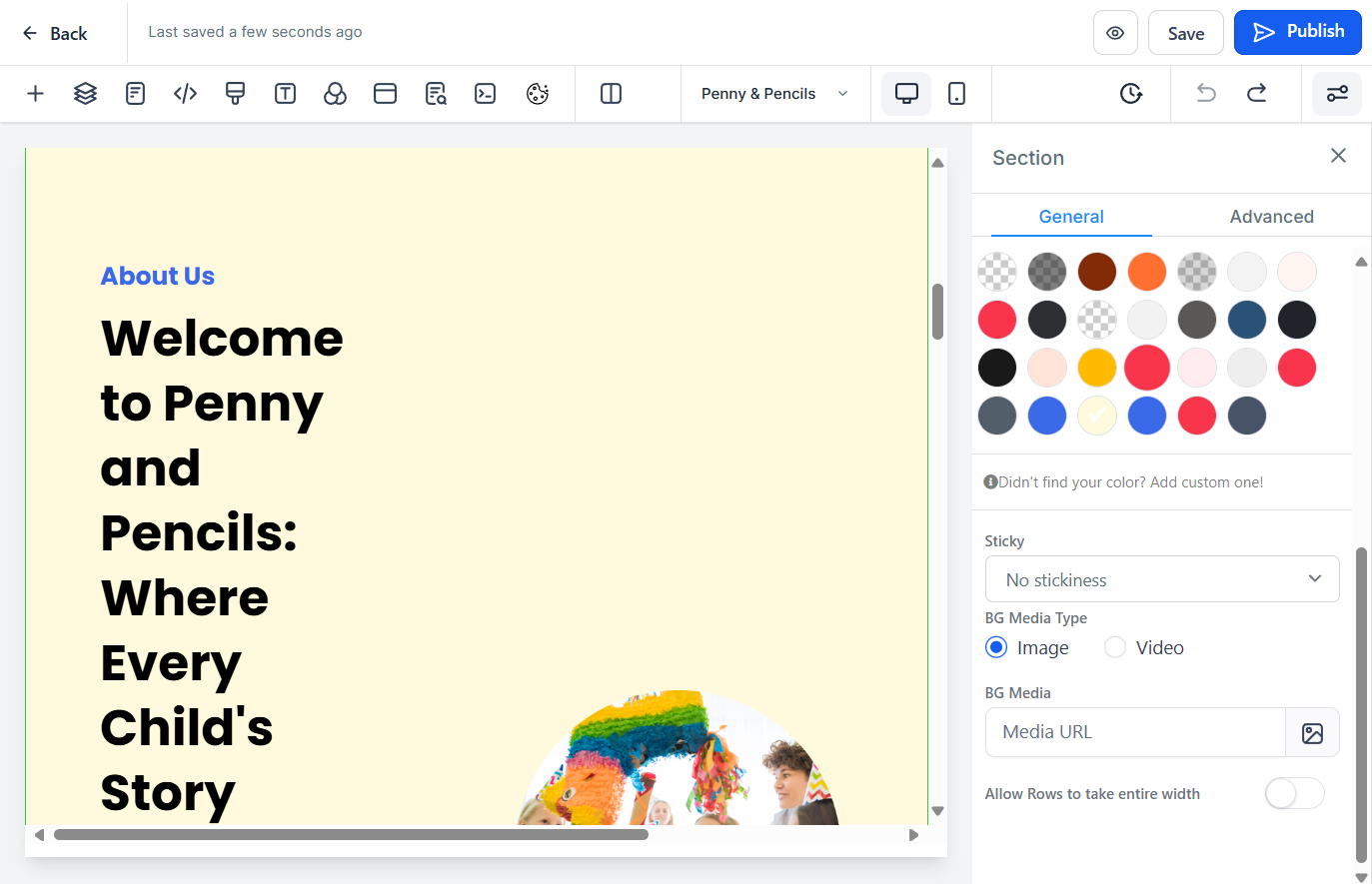The width and height of the screenshot is (1372, 884).
Task: Toggle the split columns layout icon
Action: 611,94
